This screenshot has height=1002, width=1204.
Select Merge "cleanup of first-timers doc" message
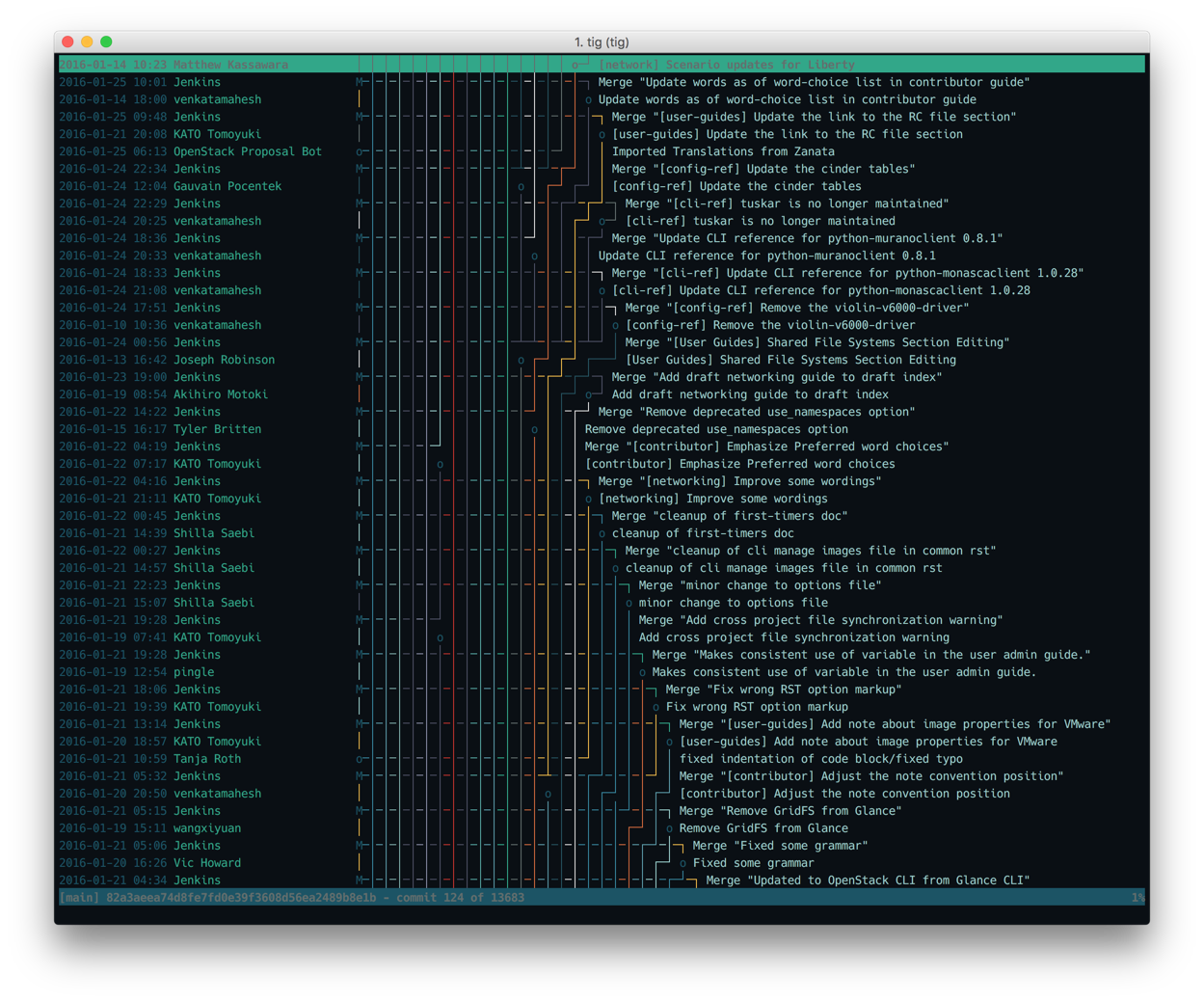tap(730, 516)
